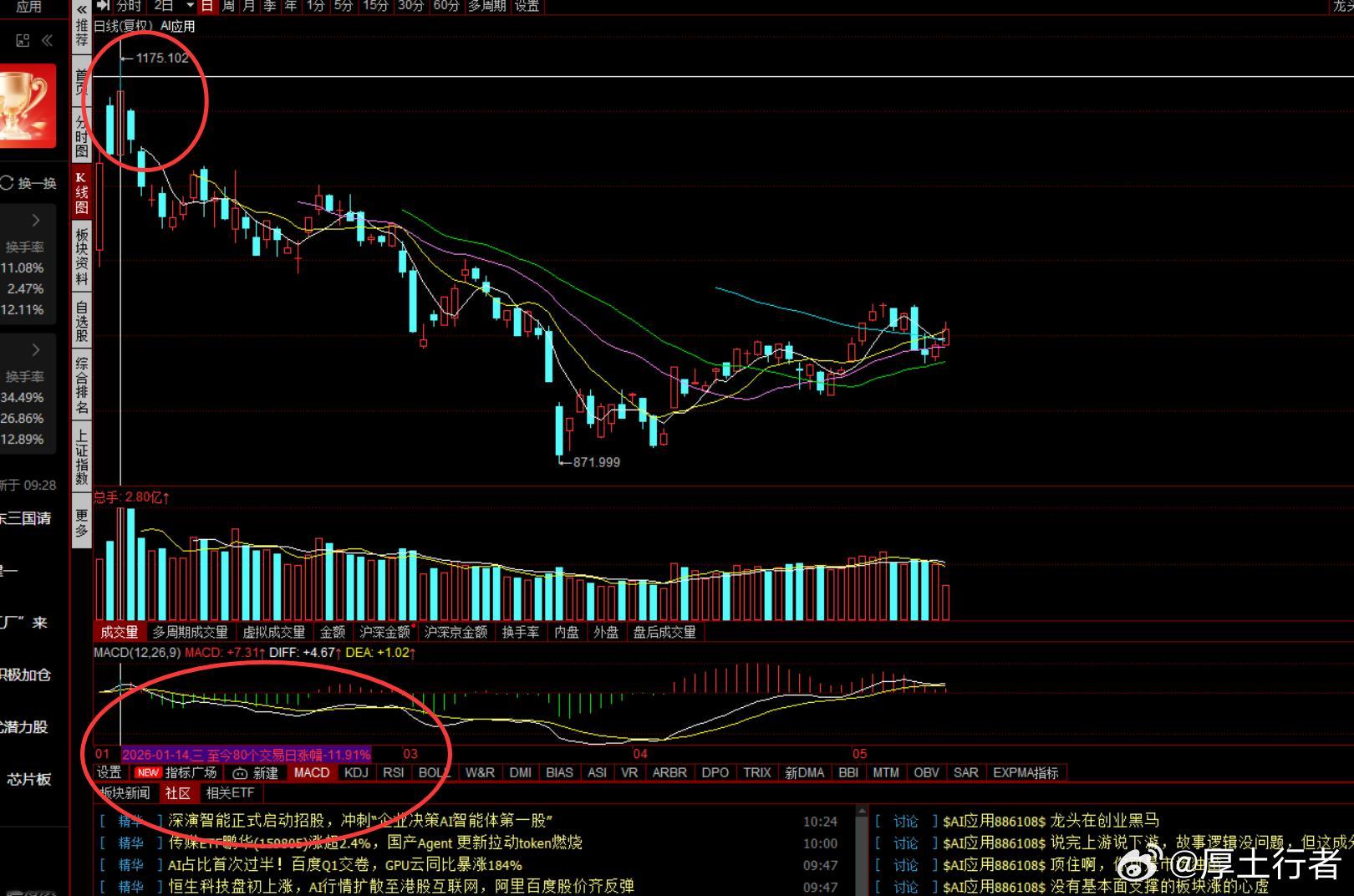Select the W&R indicator
The image size is (1354, 896).
click(481, 772)
